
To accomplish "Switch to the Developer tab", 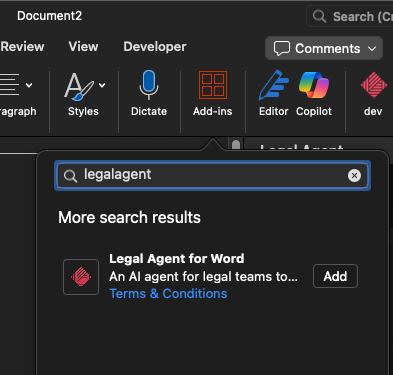I will [155, 47].
